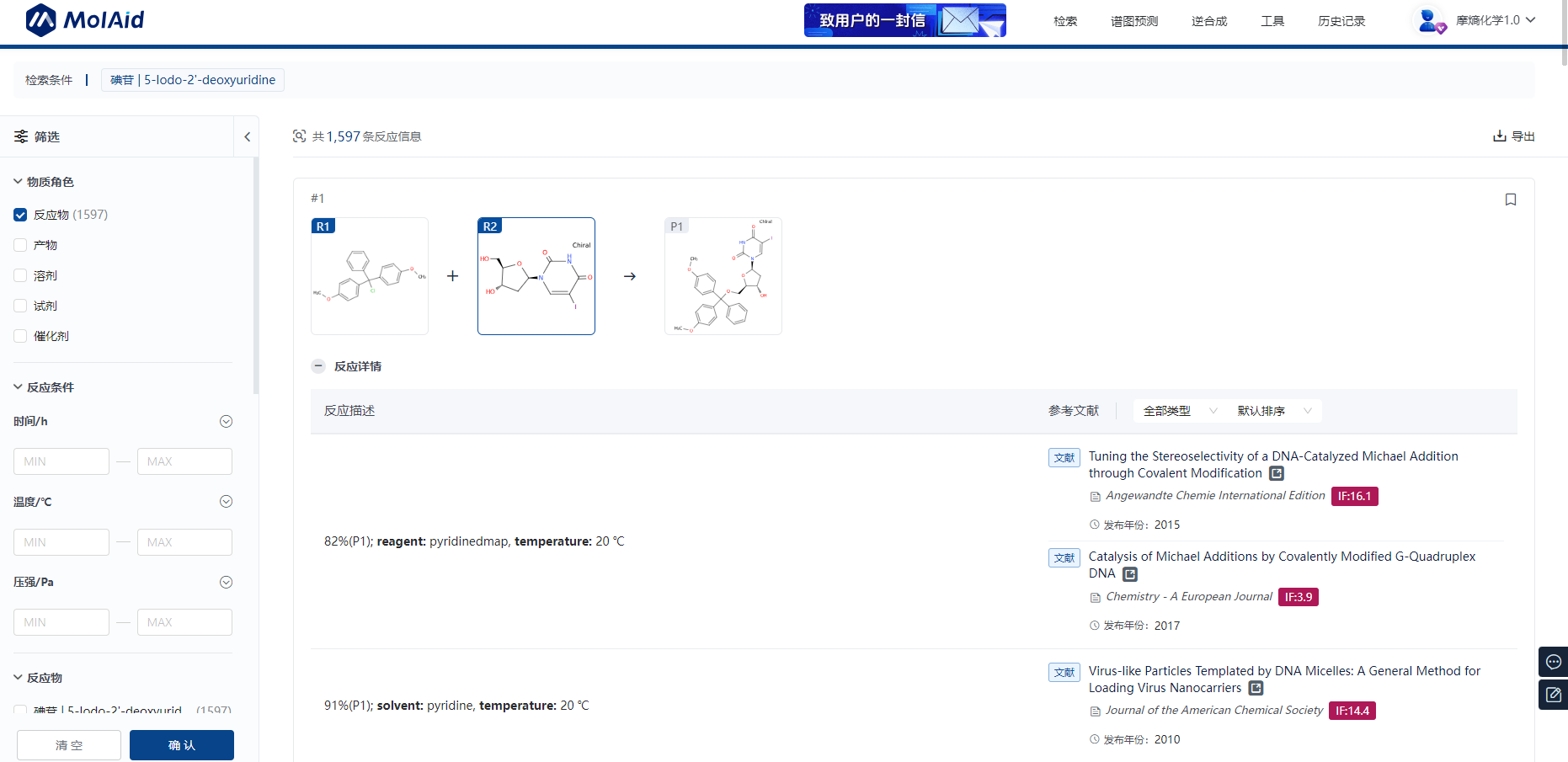Screen dimensions: 1568x762
Task: Open the 谱图预测 menu item
Action: (x=1133, y=21)
